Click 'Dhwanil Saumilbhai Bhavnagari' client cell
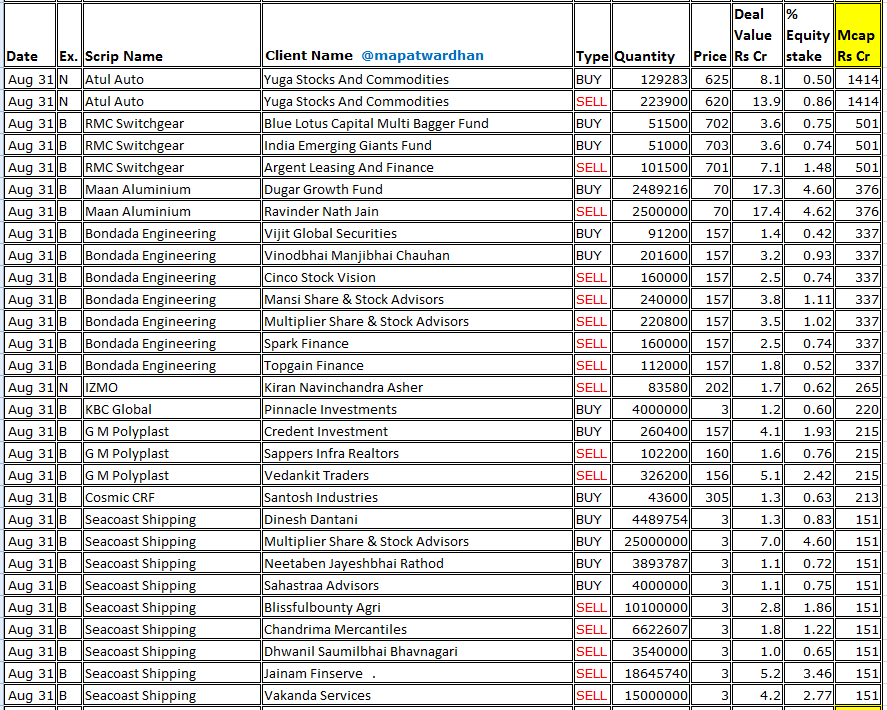The image size is (887, 710). [x=417, y=652]
